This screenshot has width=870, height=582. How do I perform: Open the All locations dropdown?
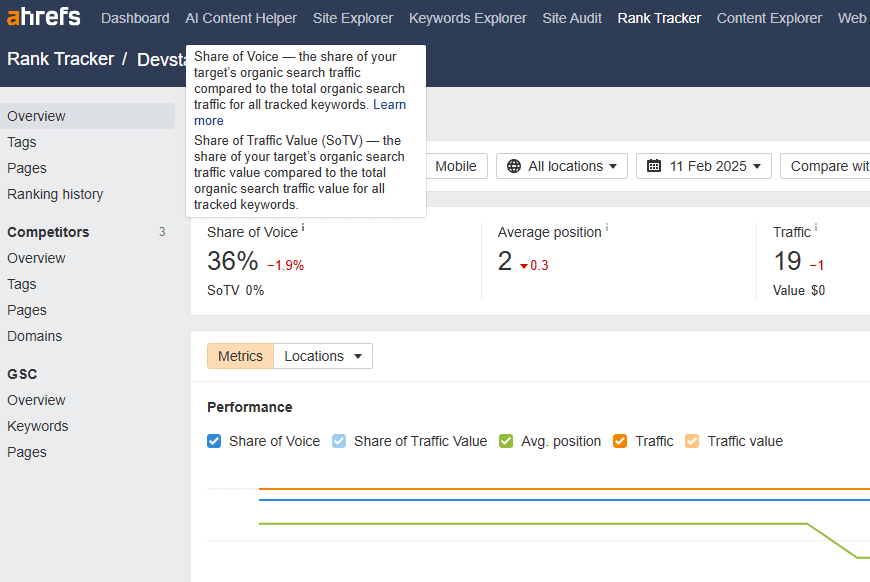(x=562, y=166)
